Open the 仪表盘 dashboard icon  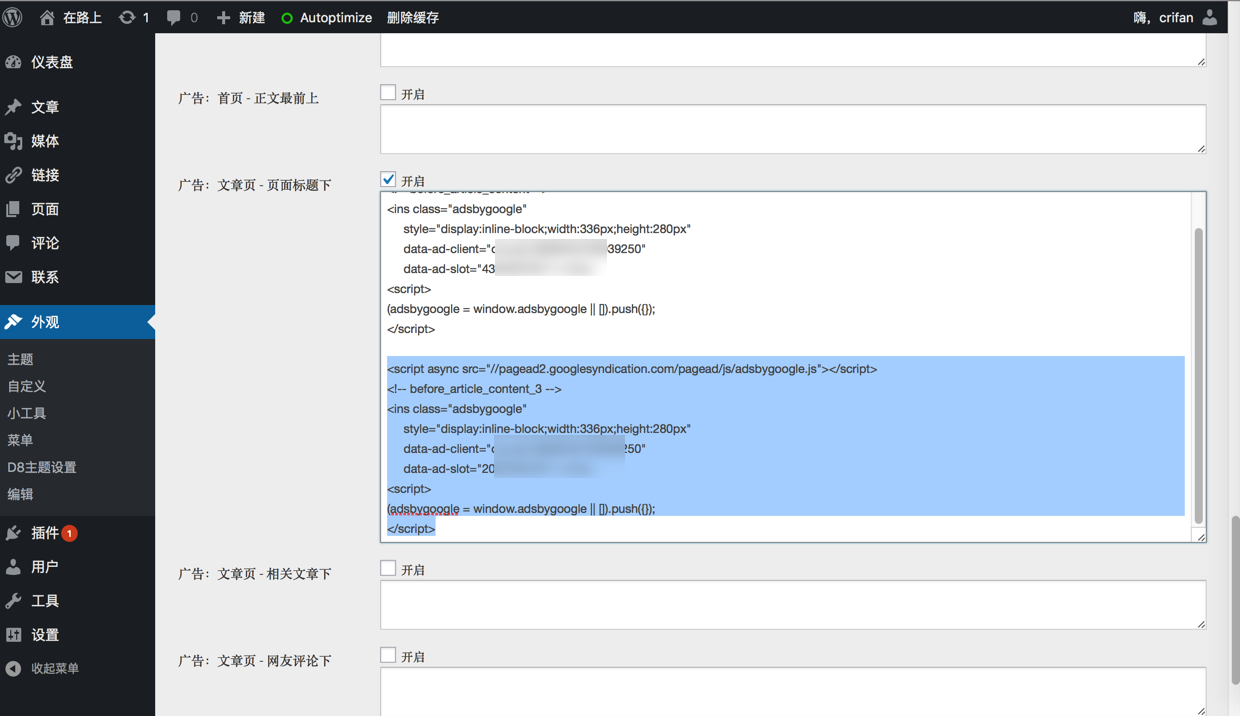point(13,62)
